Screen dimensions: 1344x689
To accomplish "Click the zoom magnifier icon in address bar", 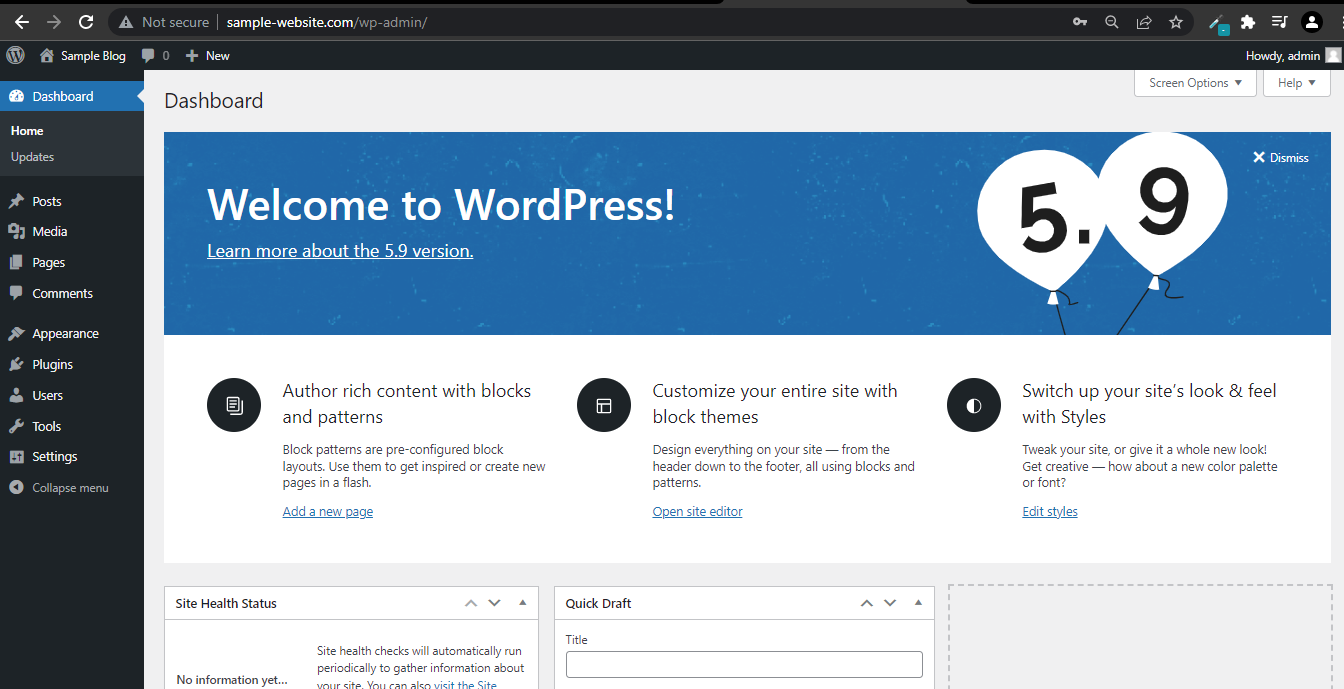I will [1112, 22].
